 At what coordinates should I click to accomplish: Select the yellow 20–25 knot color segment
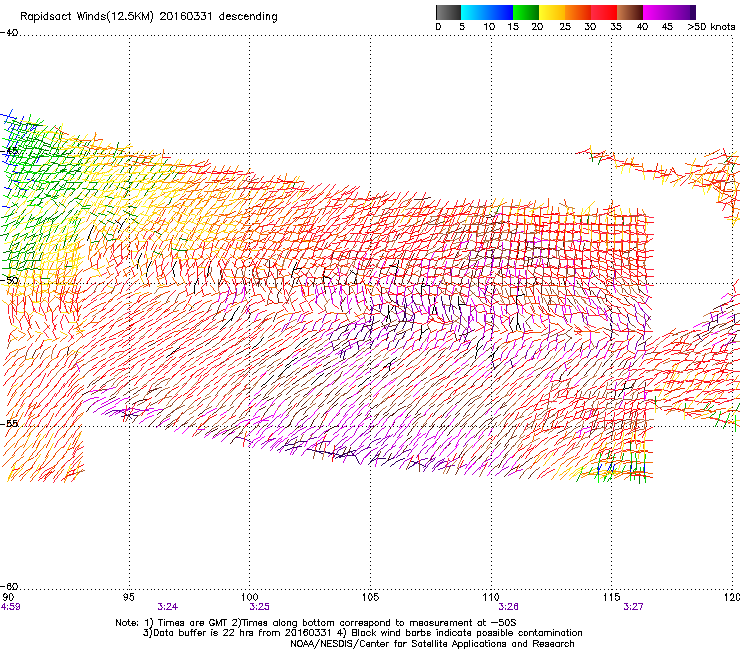coord(552,12)
